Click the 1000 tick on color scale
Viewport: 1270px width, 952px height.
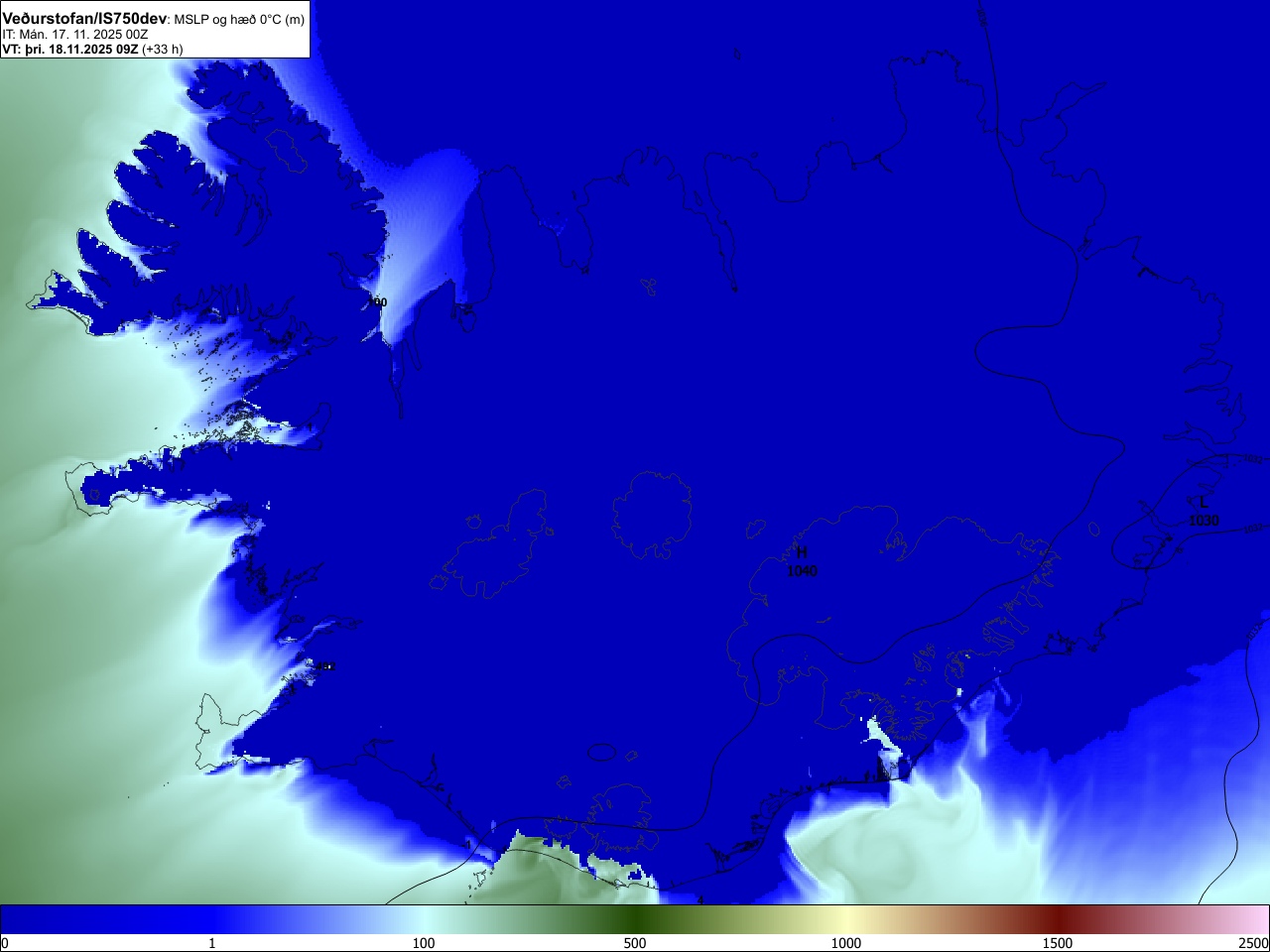pyautogui.click(x=846, y=943)
